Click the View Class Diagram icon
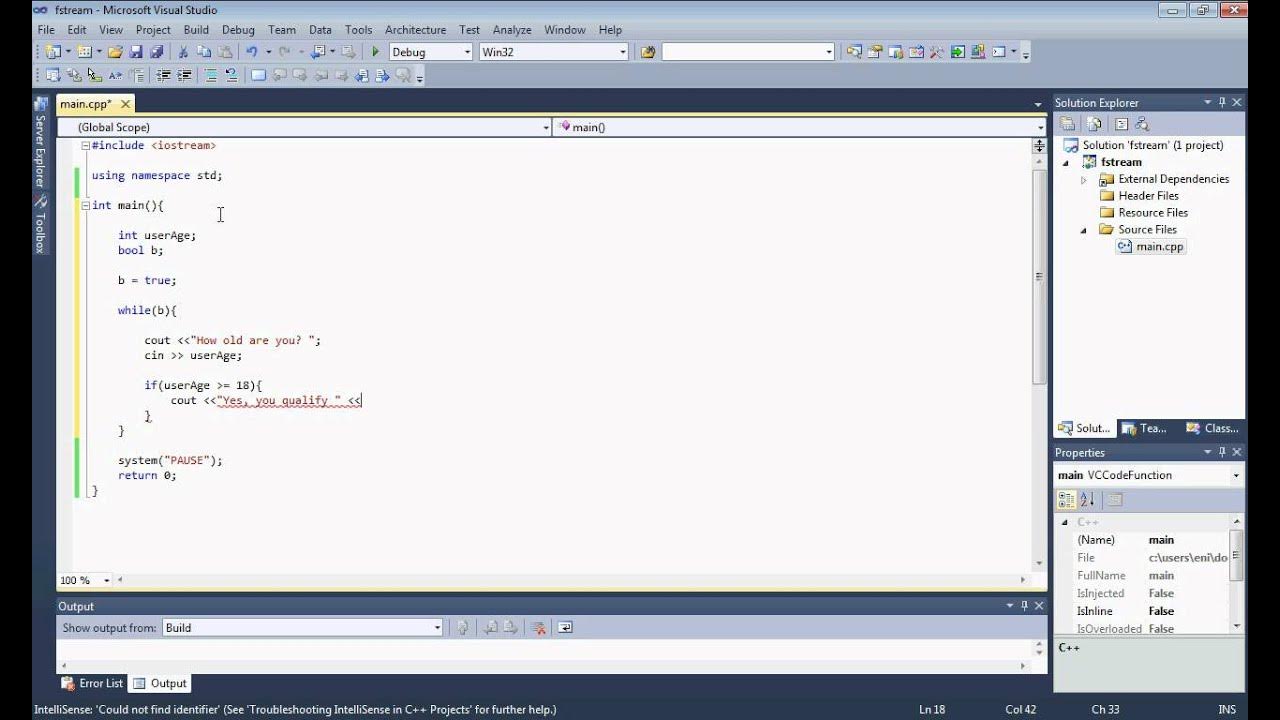 tap(1143, 124)
